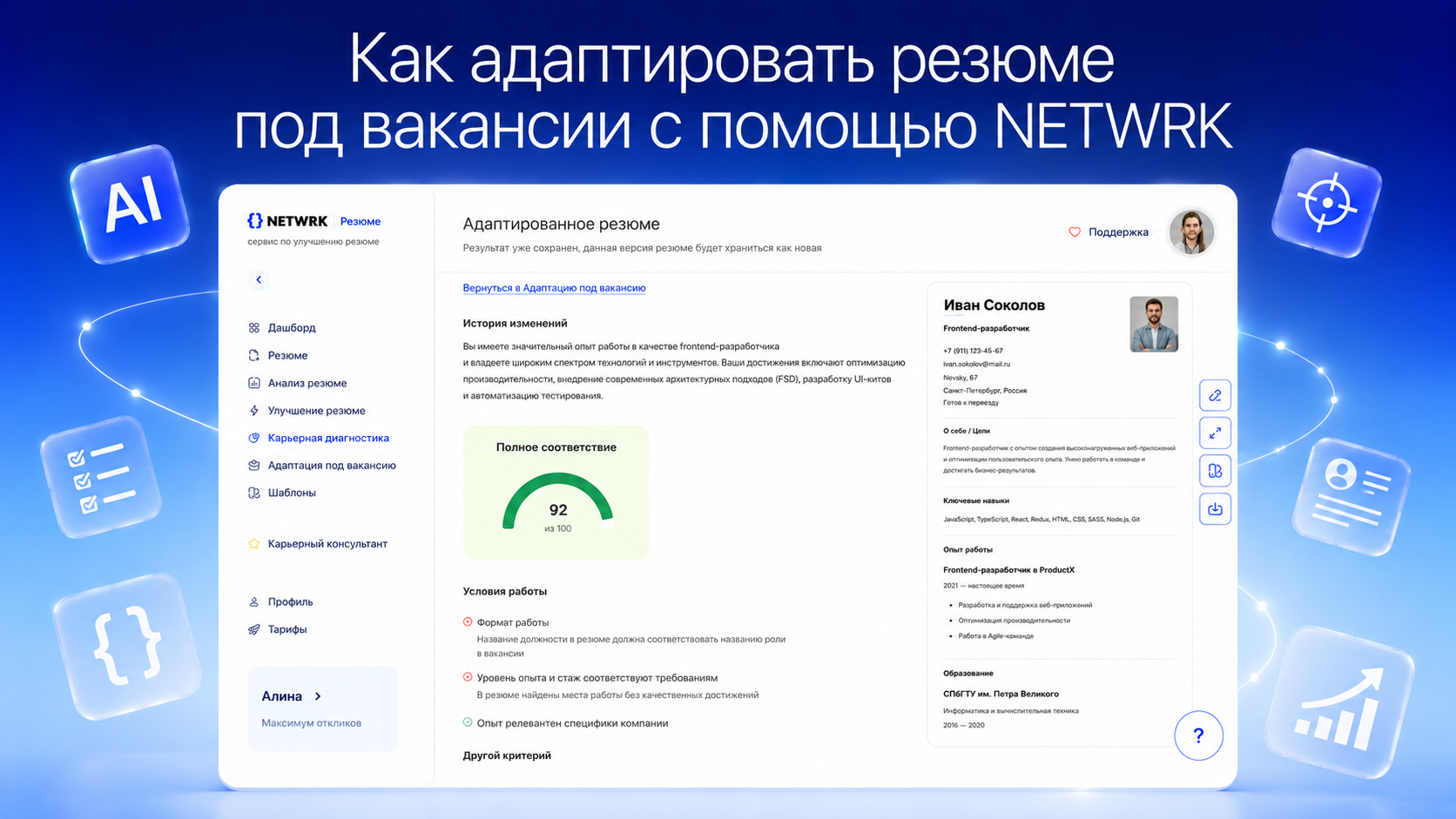Click Frontend-разработчик в ProductX entry

pos(1008,570)
